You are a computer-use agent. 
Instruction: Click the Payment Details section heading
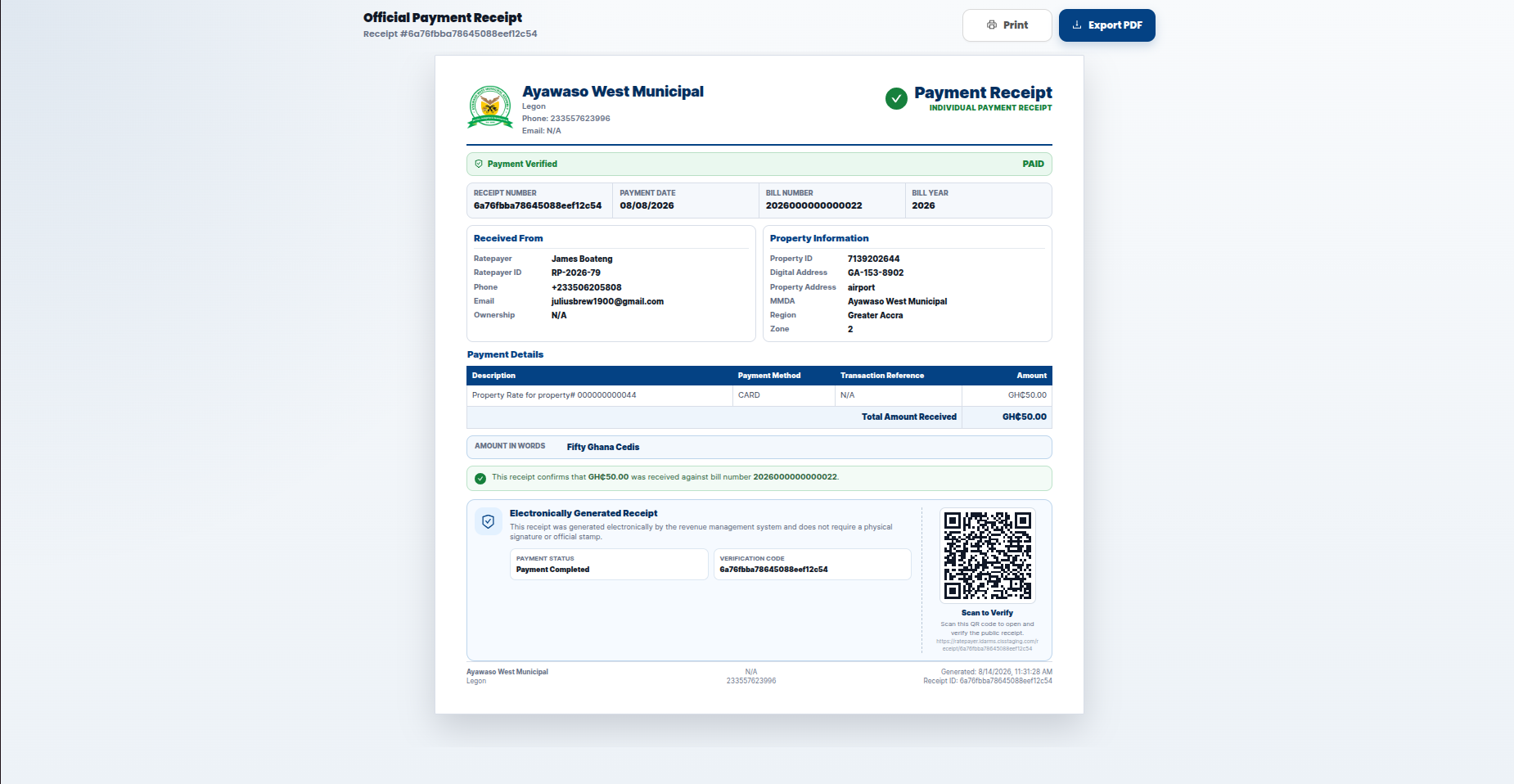pyautogui.click(x=505, y=354)
